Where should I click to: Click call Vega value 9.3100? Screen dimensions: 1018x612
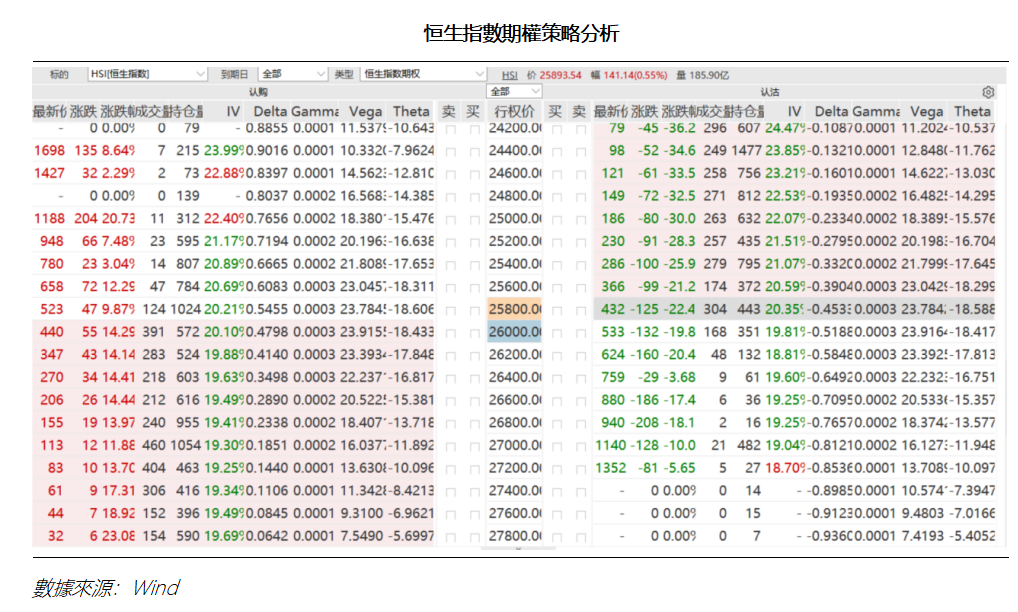coord(362,513)
